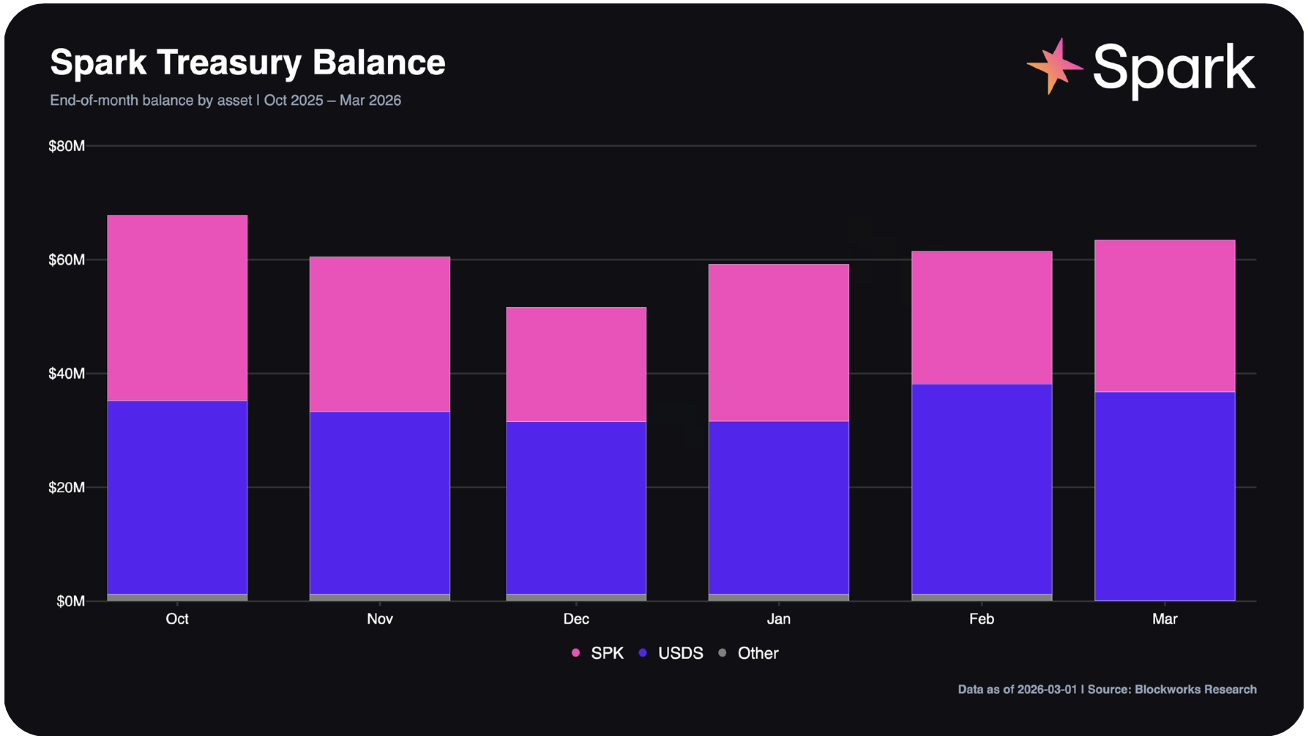Click the Spark Treasury Balance title
This screenshot has width=1308, height=740.
point(248,62)
